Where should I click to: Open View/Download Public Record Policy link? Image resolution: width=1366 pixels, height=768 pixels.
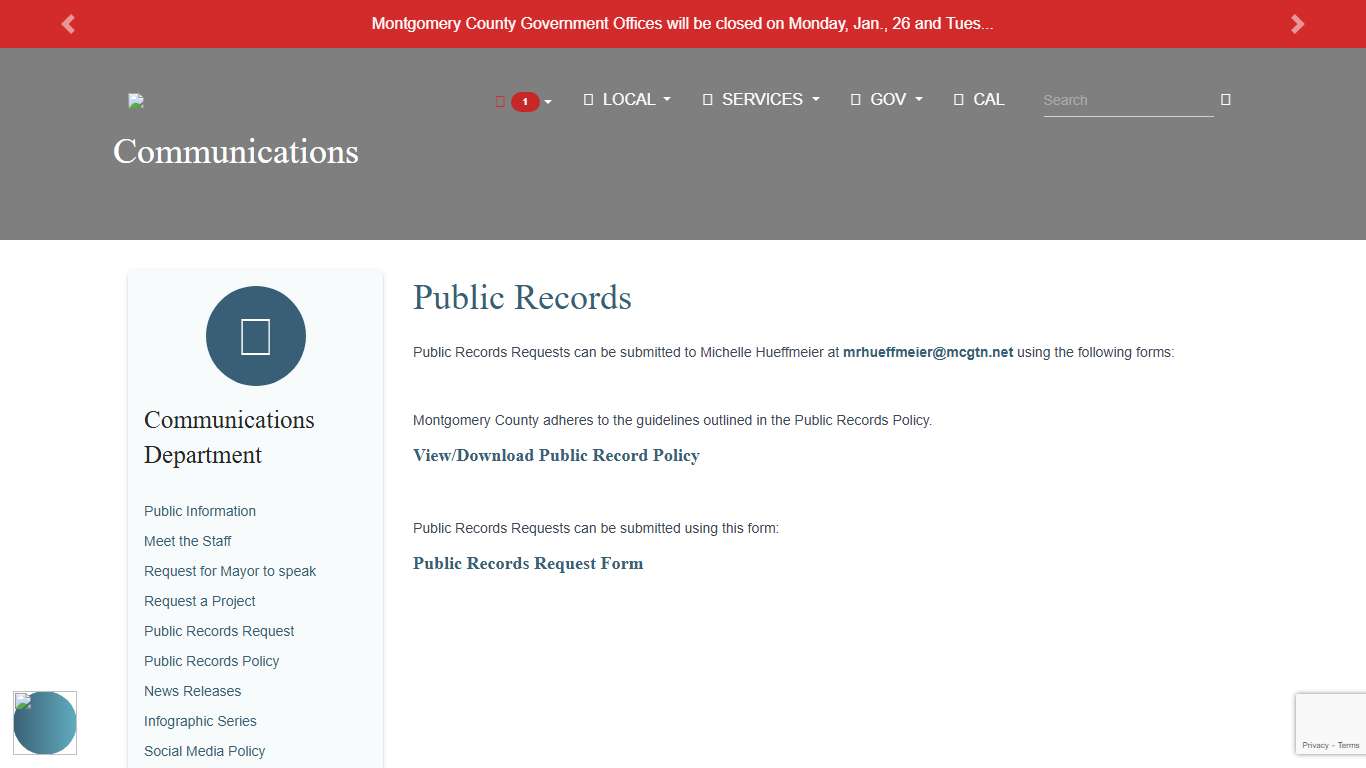pos(556,456)
